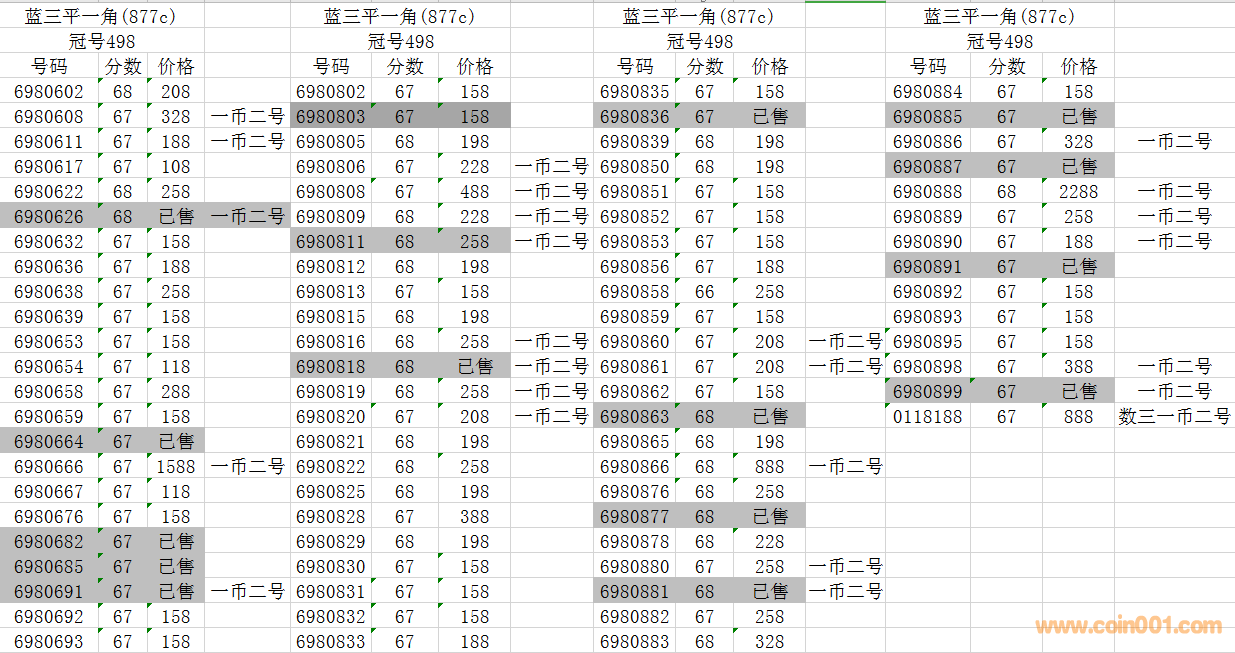Select cell with serial number 6980866
1235x653 pixels.
(635, 467)
